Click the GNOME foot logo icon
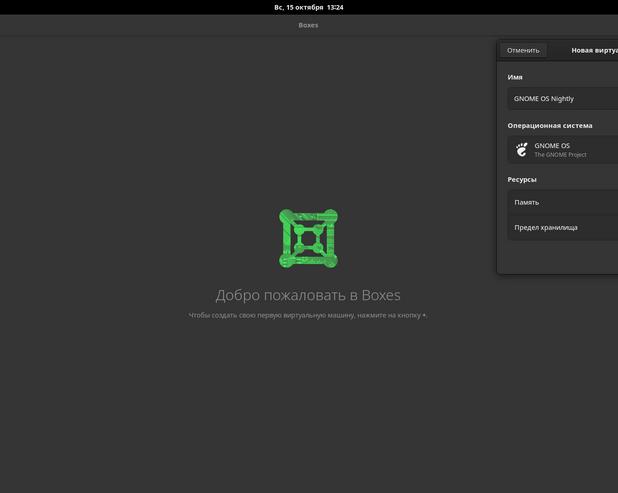 [x=521, y=150]
